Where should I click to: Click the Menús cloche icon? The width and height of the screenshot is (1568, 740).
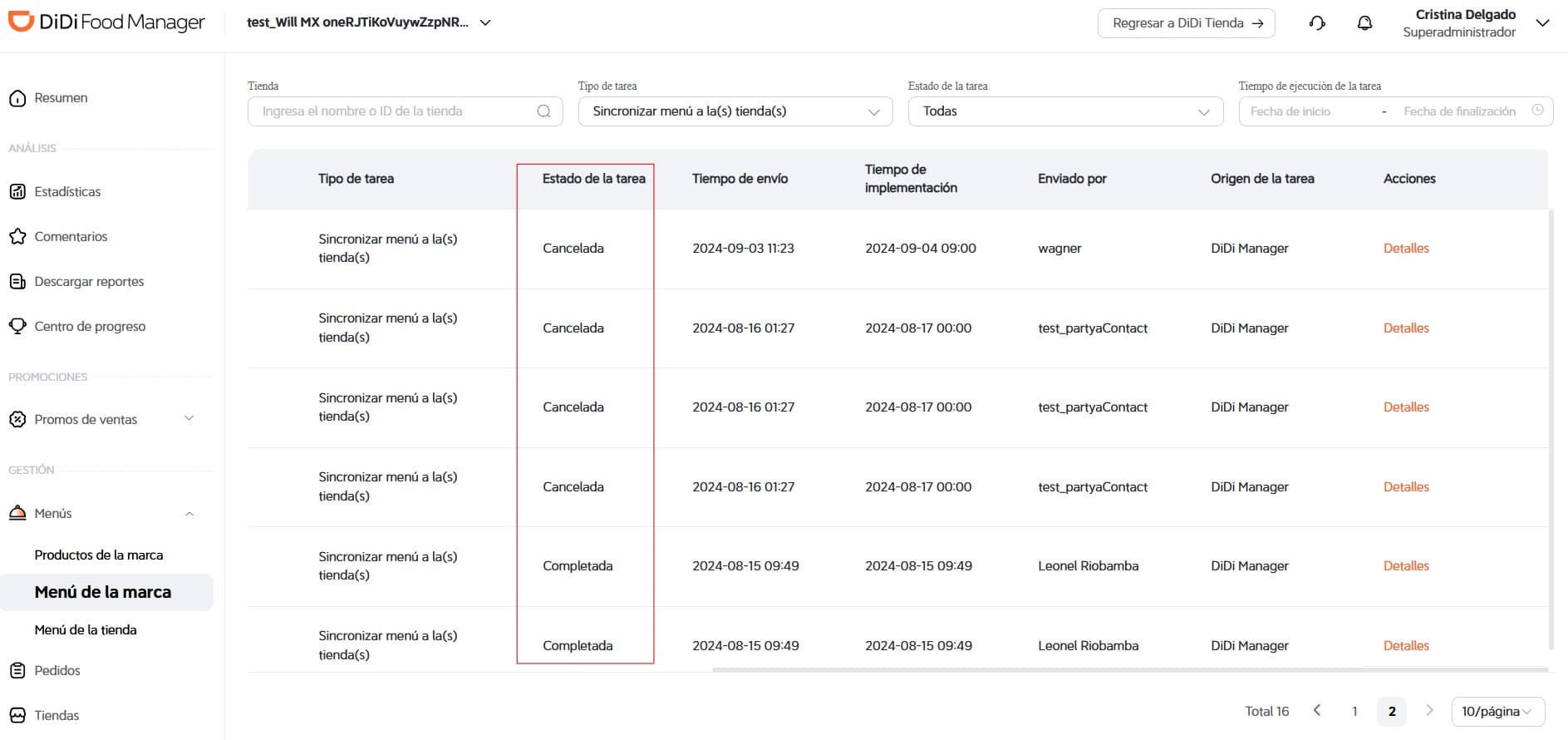pos(17,514)
